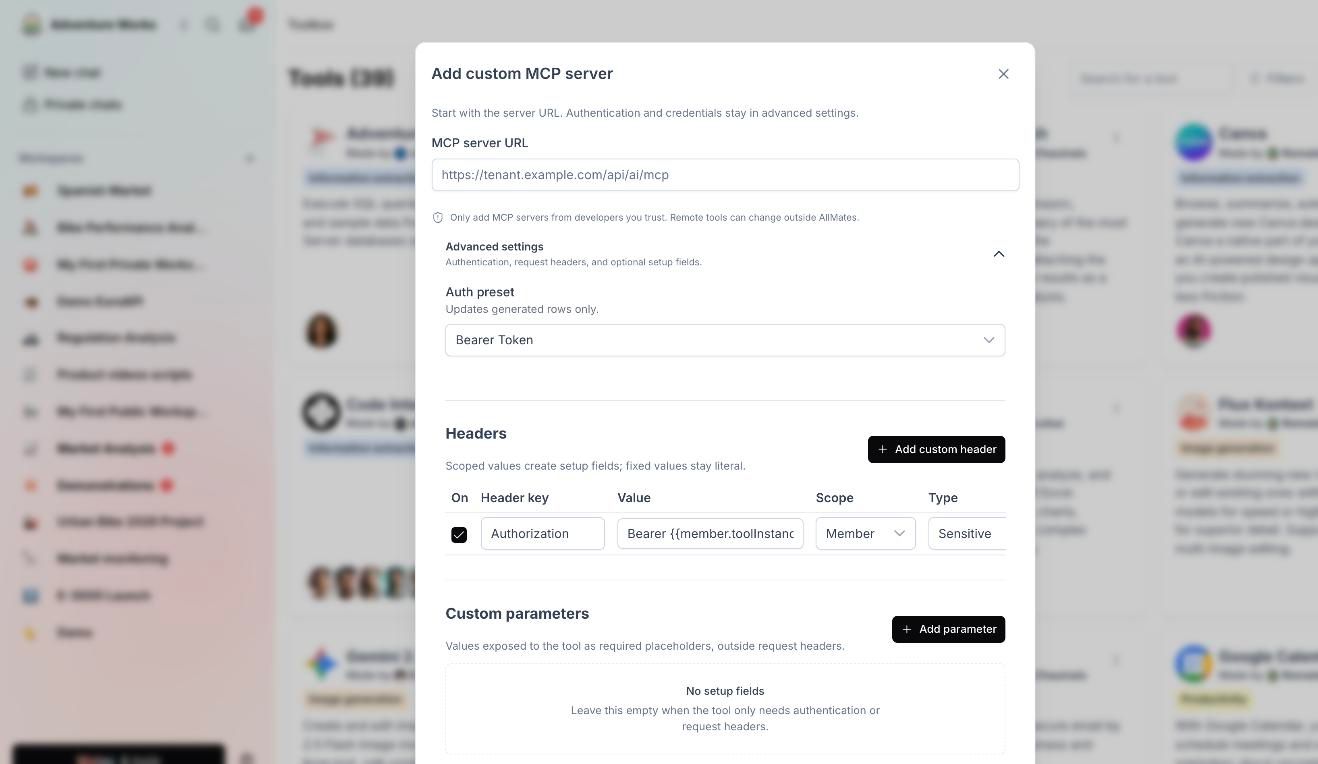This screenshot has width=1318, height=764.
Task: Click the MCP server URL field
Action: [x=725, y=175]
